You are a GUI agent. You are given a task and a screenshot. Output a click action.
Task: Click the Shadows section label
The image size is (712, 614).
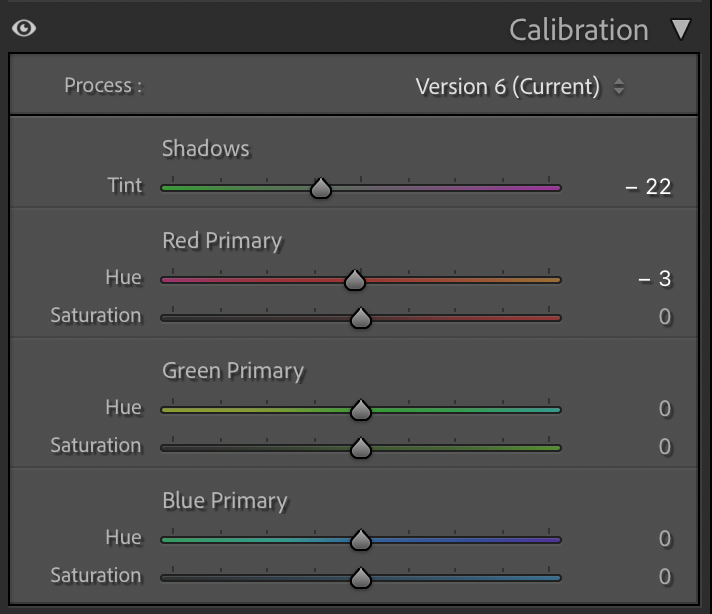click(205, 149)
